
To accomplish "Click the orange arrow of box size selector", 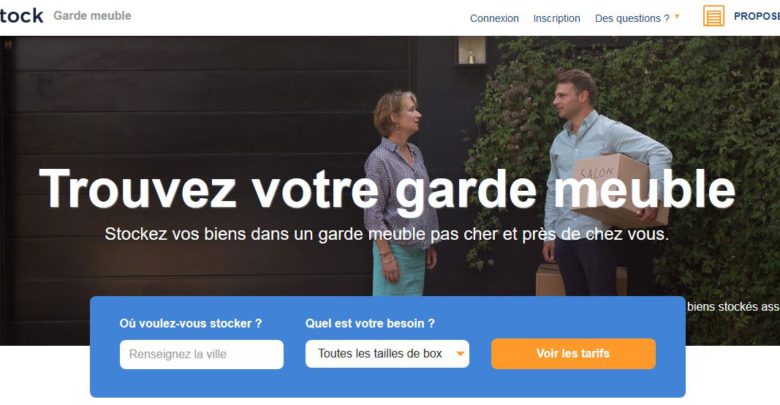I will [x=460, y=354].
